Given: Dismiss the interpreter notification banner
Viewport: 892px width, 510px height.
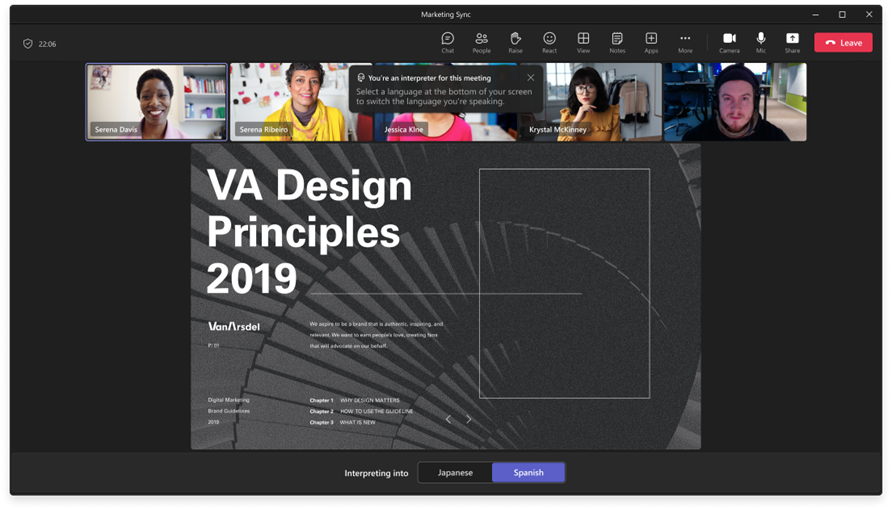Looking at the screenshot, I should [x=531, y=77].
